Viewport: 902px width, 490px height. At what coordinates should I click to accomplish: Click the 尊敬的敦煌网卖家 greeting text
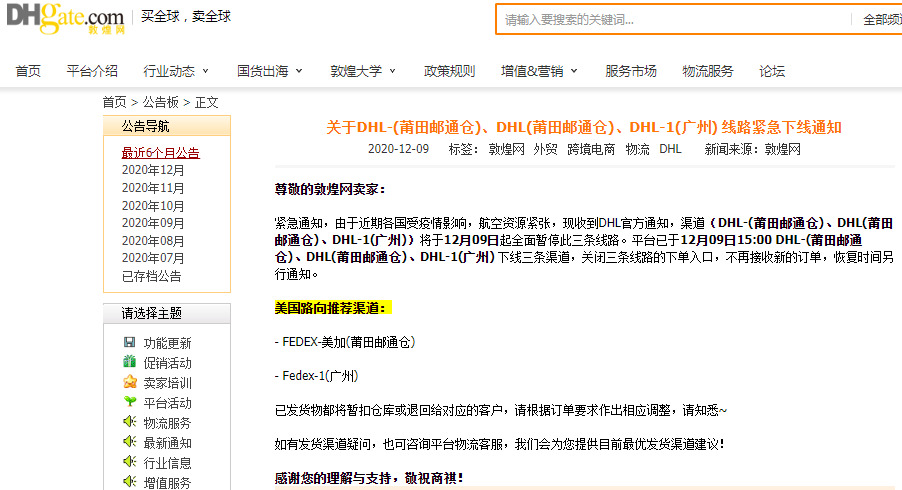click(x=330, y=189)
